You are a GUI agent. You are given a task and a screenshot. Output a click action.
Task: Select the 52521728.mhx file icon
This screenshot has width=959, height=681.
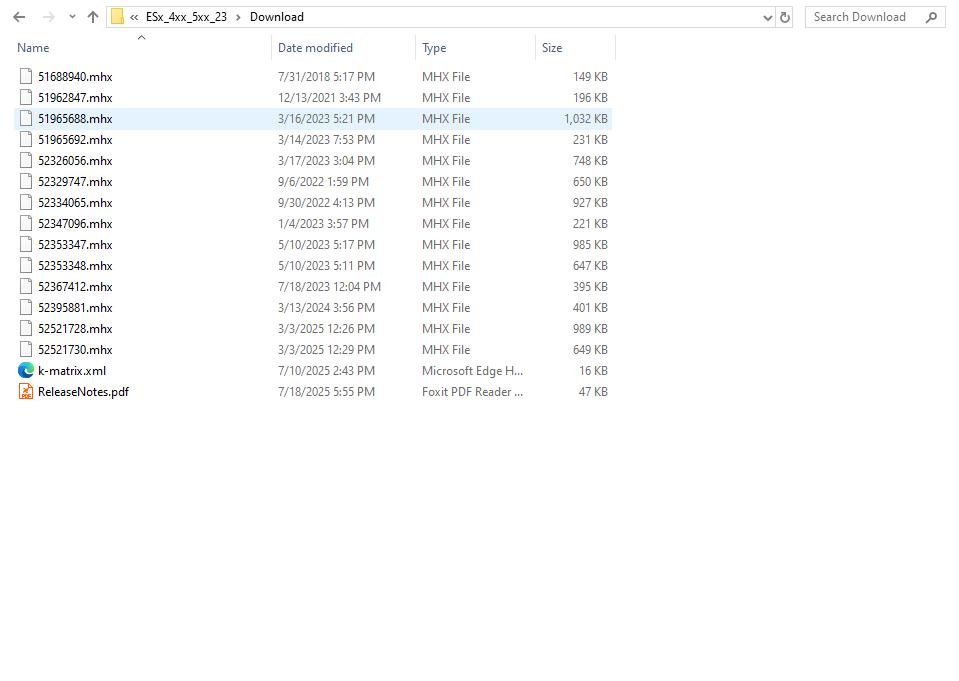click(x=26, y=329)
